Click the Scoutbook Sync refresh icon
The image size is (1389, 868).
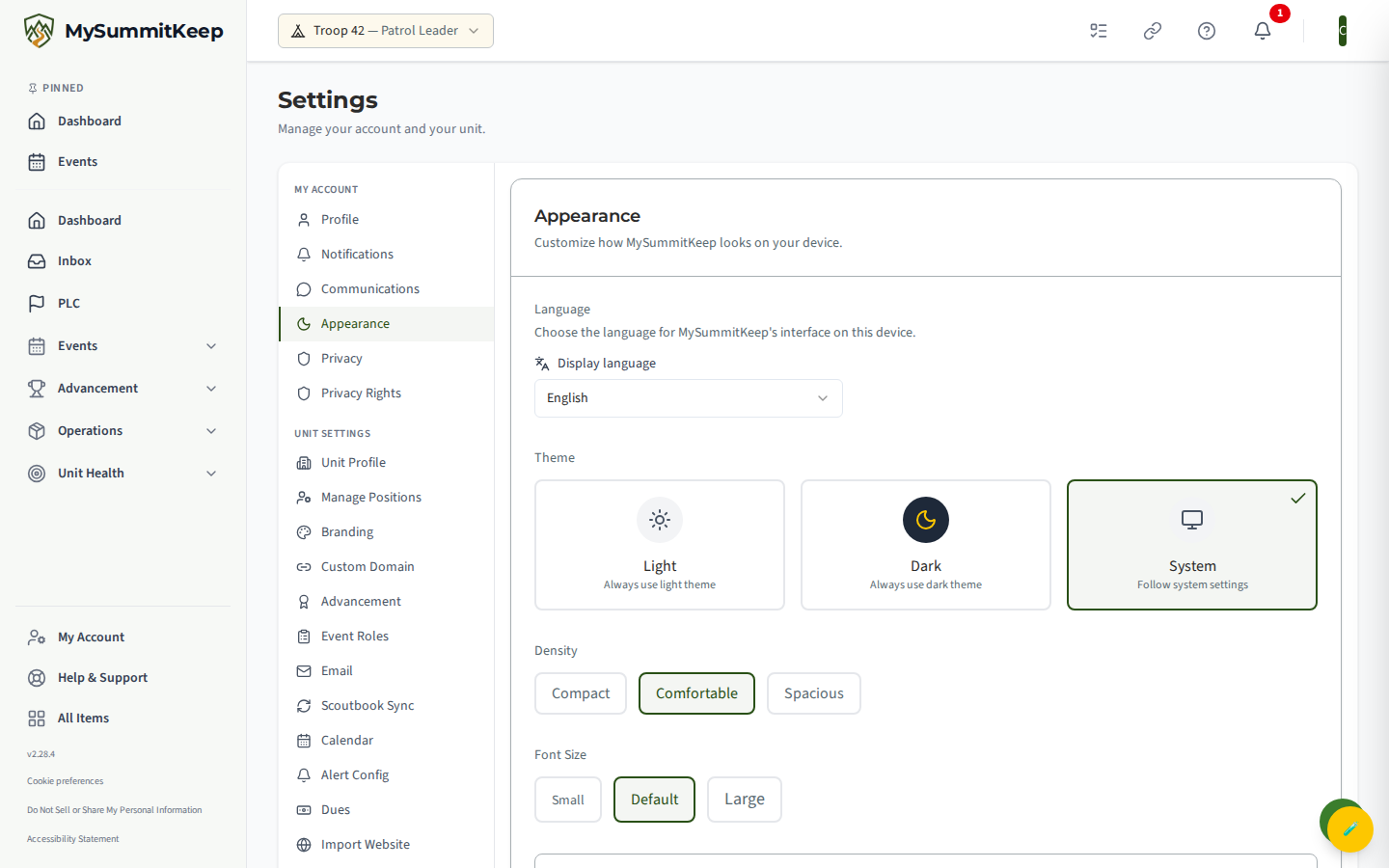304,706
